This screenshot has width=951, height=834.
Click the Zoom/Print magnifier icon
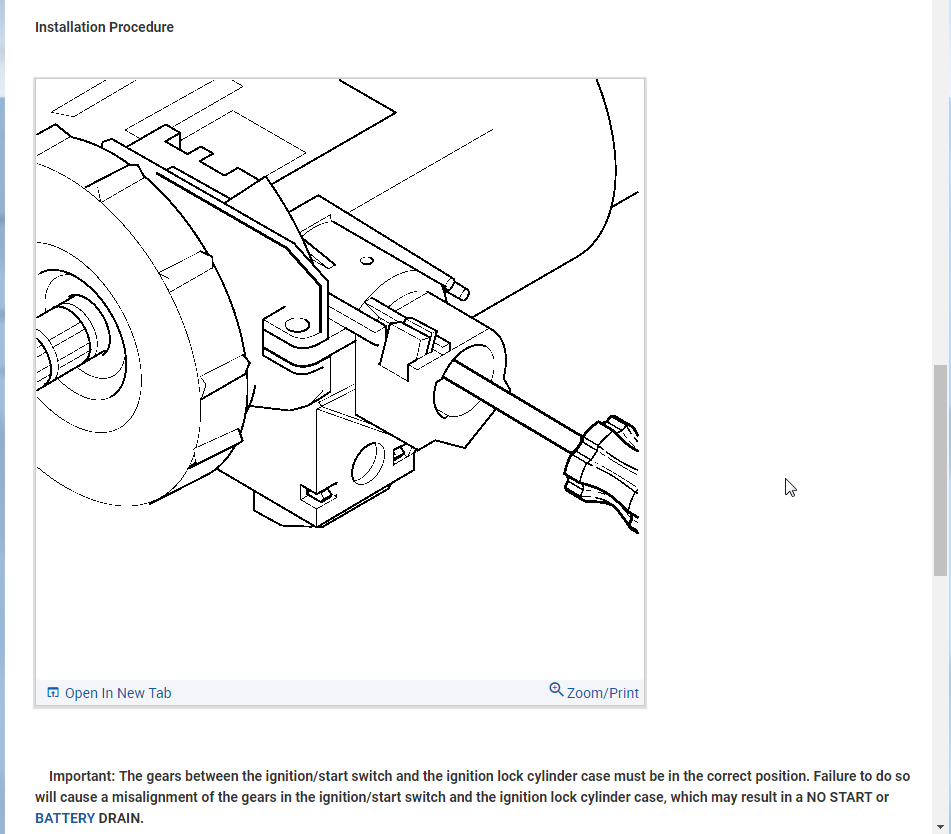pyautogui.click(x=556, y=690)
